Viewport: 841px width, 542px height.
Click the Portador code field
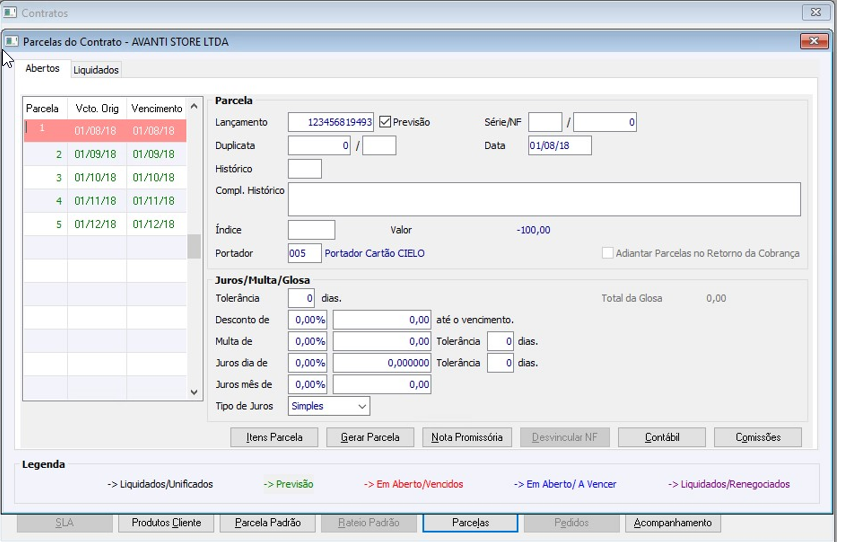[x=304, y=254]
